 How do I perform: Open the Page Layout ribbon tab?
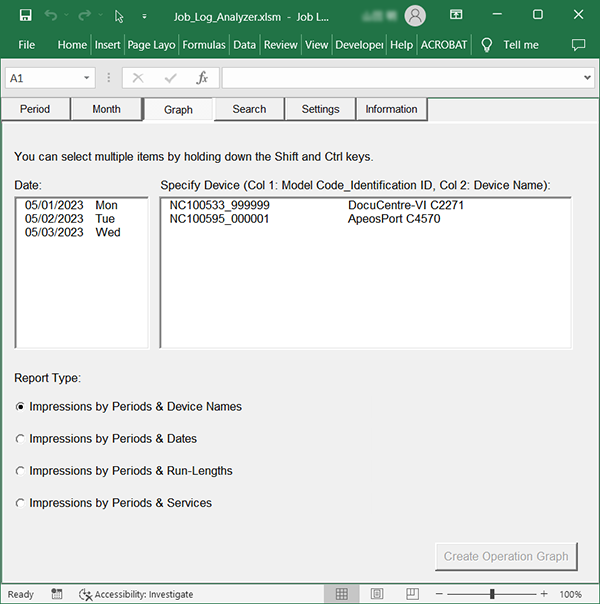tap(151, 45)
